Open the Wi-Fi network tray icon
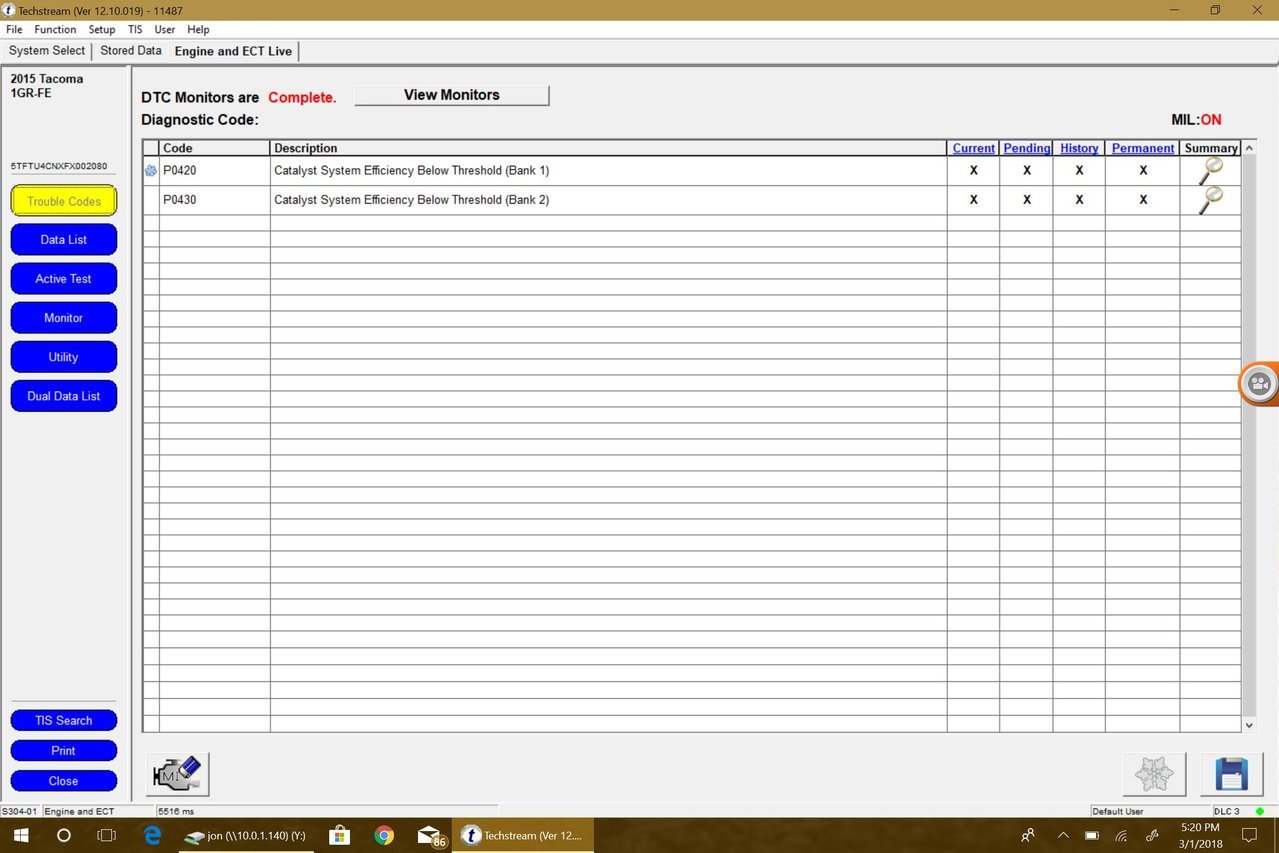 pos(1122,835)
